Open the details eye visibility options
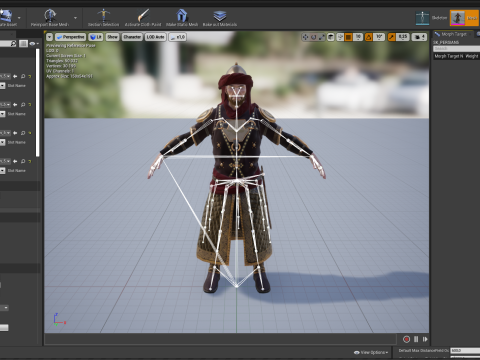The width and height of the screenshot is (480, 360). pos(33,44)
